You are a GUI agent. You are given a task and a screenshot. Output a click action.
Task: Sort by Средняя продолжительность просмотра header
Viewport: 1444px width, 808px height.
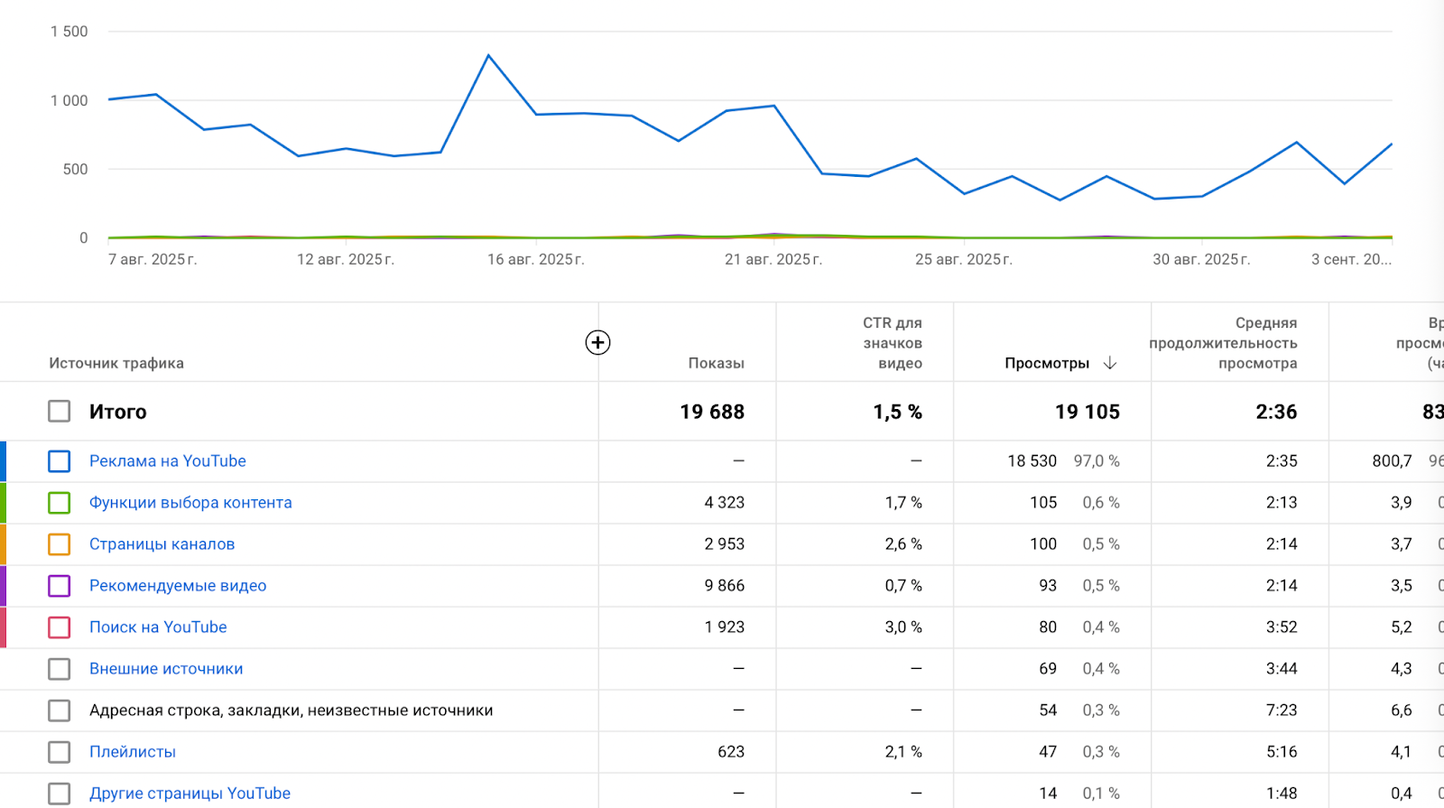(1223, 343)
